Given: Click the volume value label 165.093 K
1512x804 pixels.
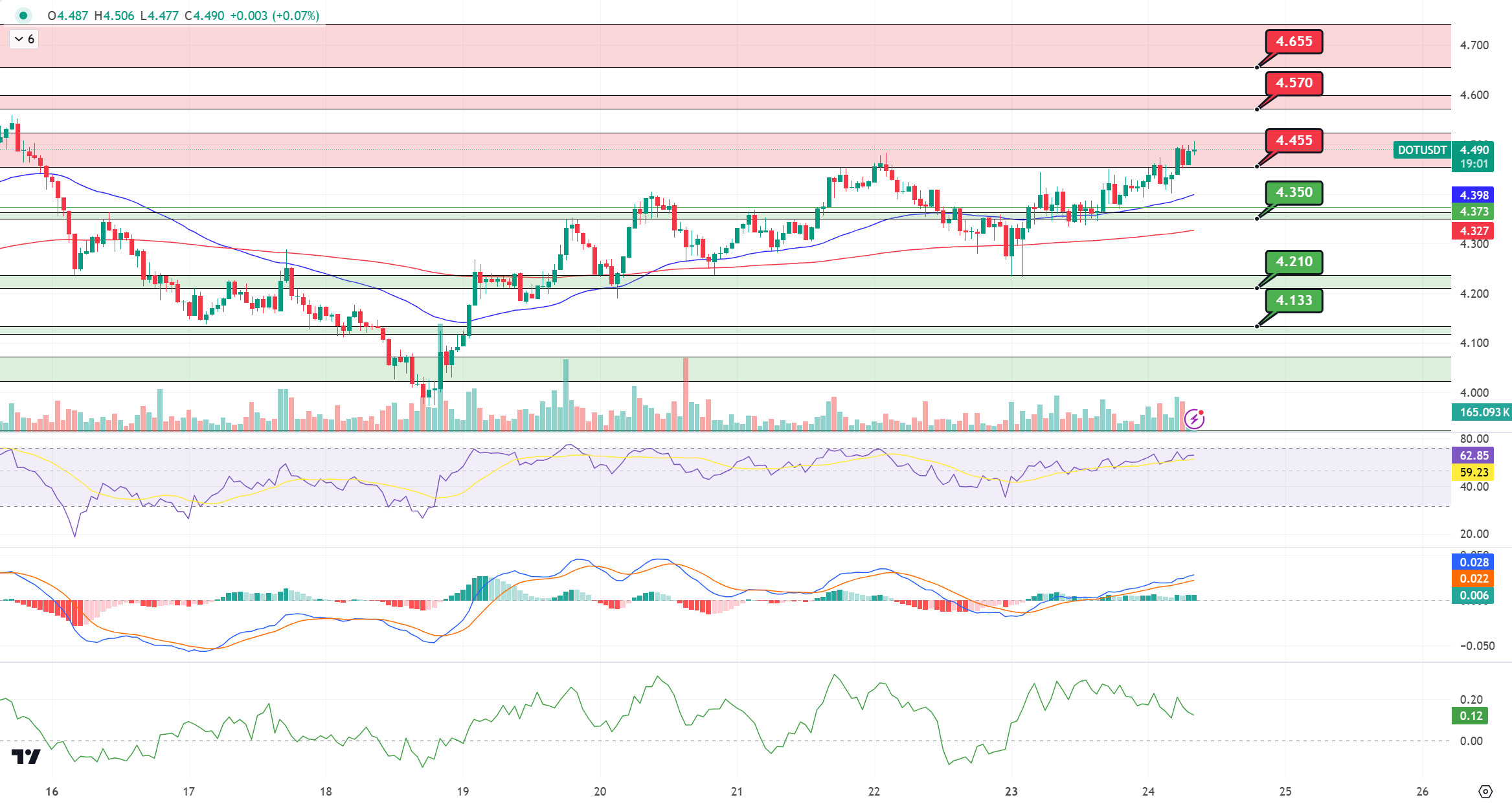Looking at the screenshot, I should [1483, 412].
